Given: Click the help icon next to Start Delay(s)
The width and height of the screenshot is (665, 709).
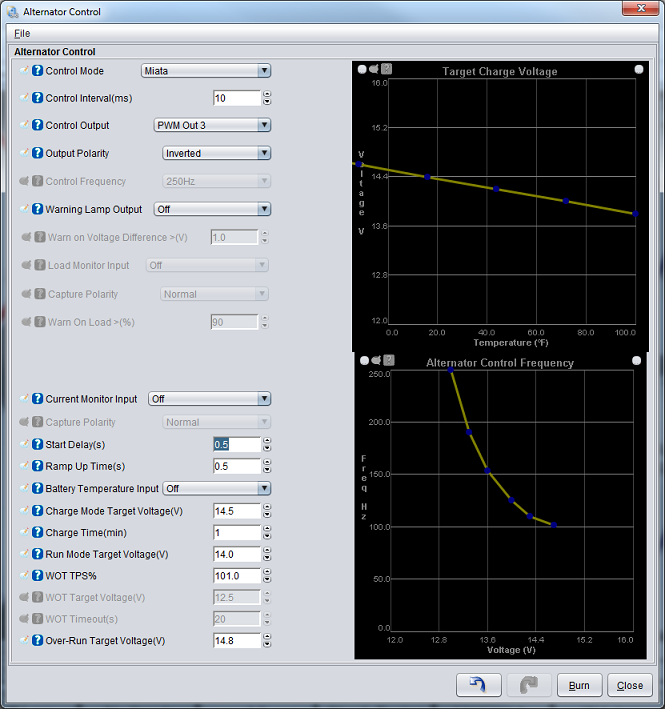Looking at the screenshot, I should pos(38,445).
